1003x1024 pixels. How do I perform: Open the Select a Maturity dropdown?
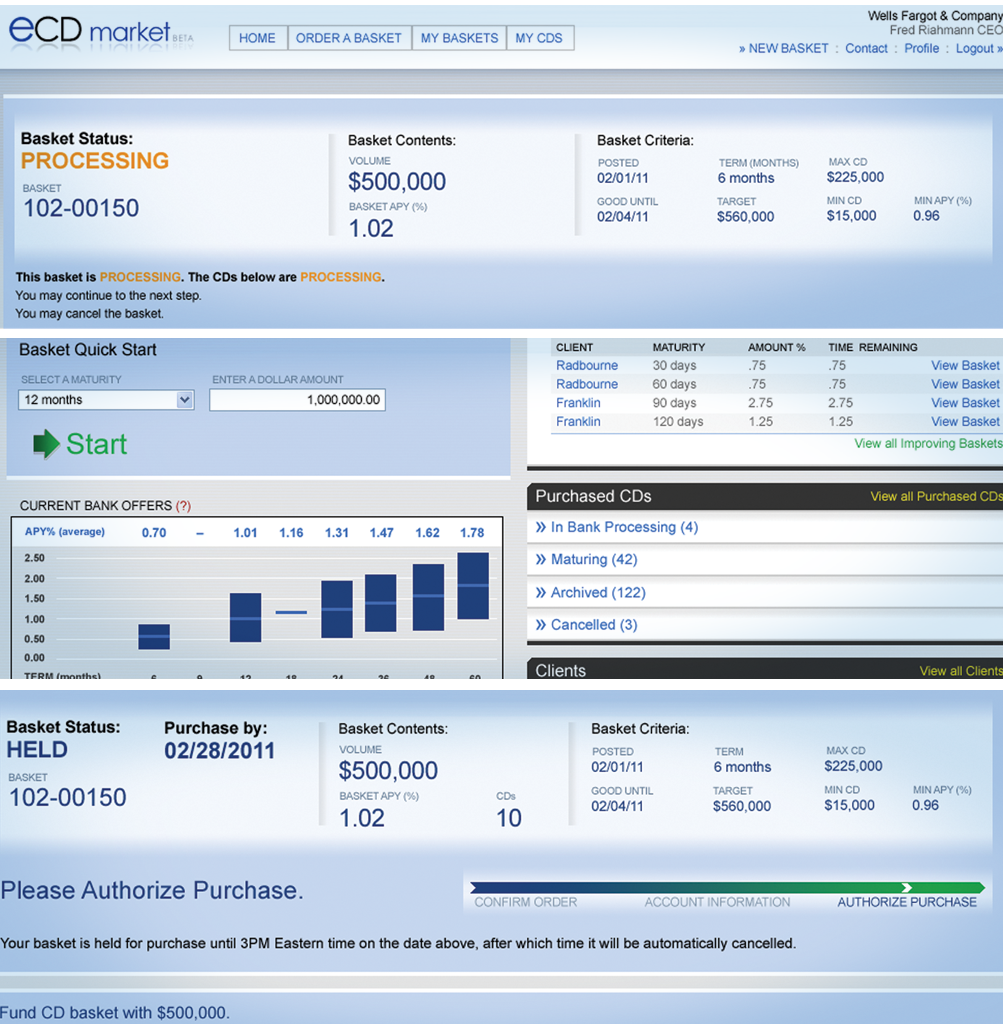click(x=106, y=400)
